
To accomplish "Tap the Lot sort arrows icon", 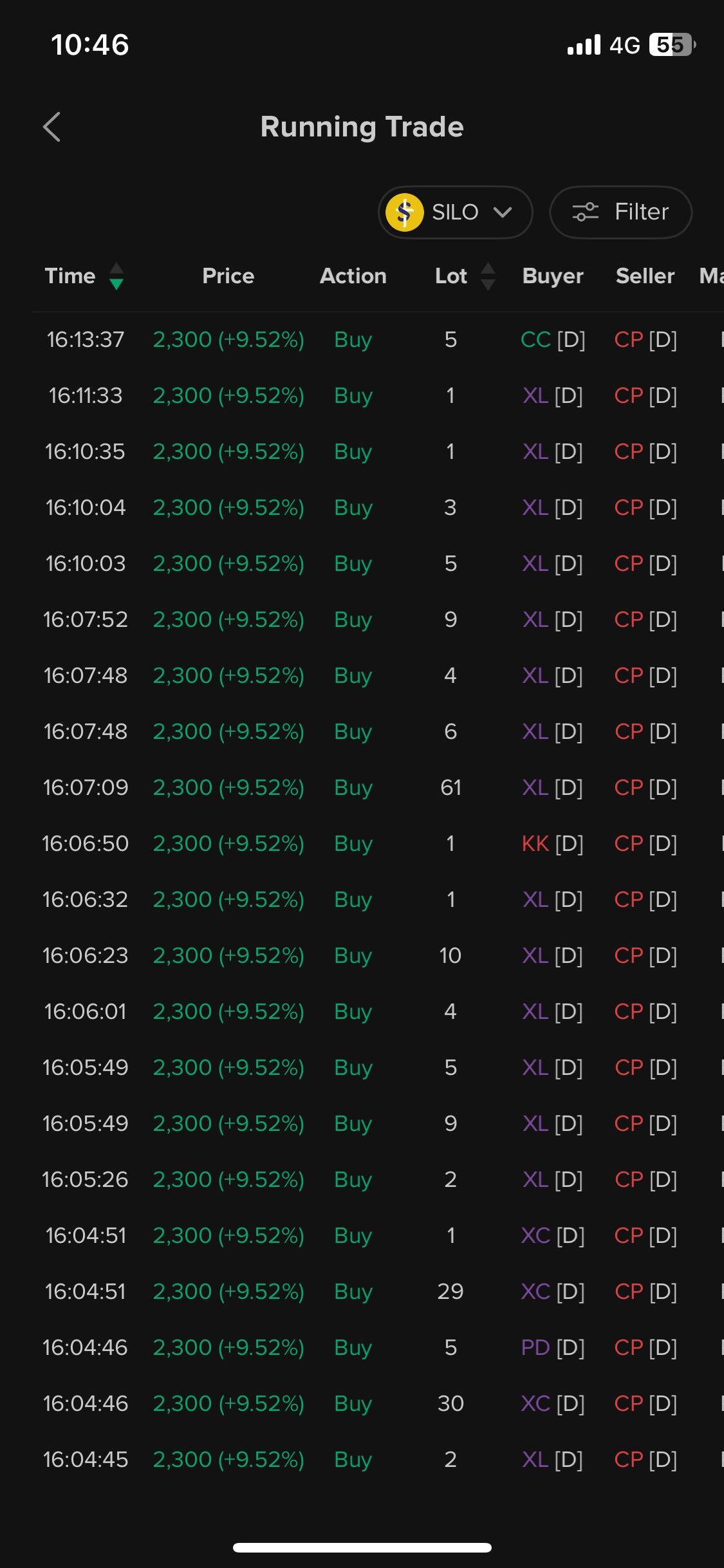I will pos(488,277).
